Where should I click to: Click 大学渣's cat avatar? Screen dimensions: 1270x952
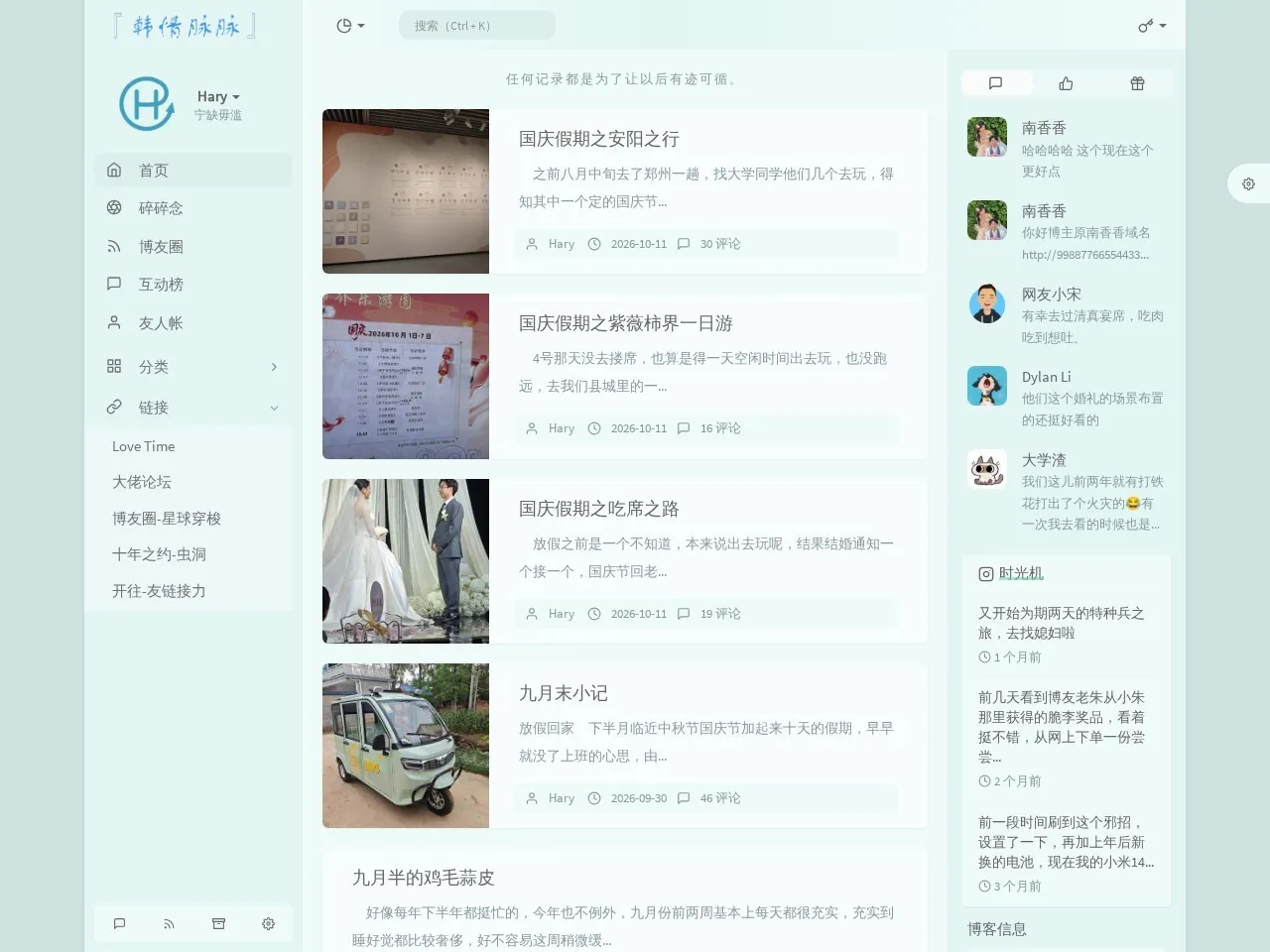986,469
